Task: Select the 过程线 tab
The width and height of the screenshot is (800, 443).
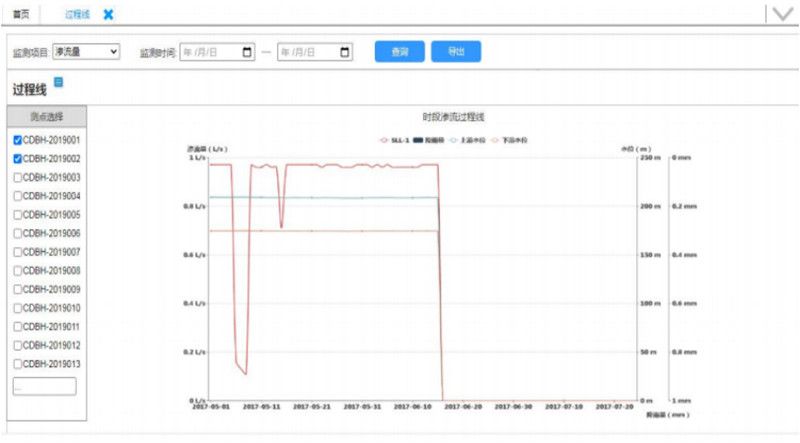Action: pyautogui.click(x=76, y=15)
